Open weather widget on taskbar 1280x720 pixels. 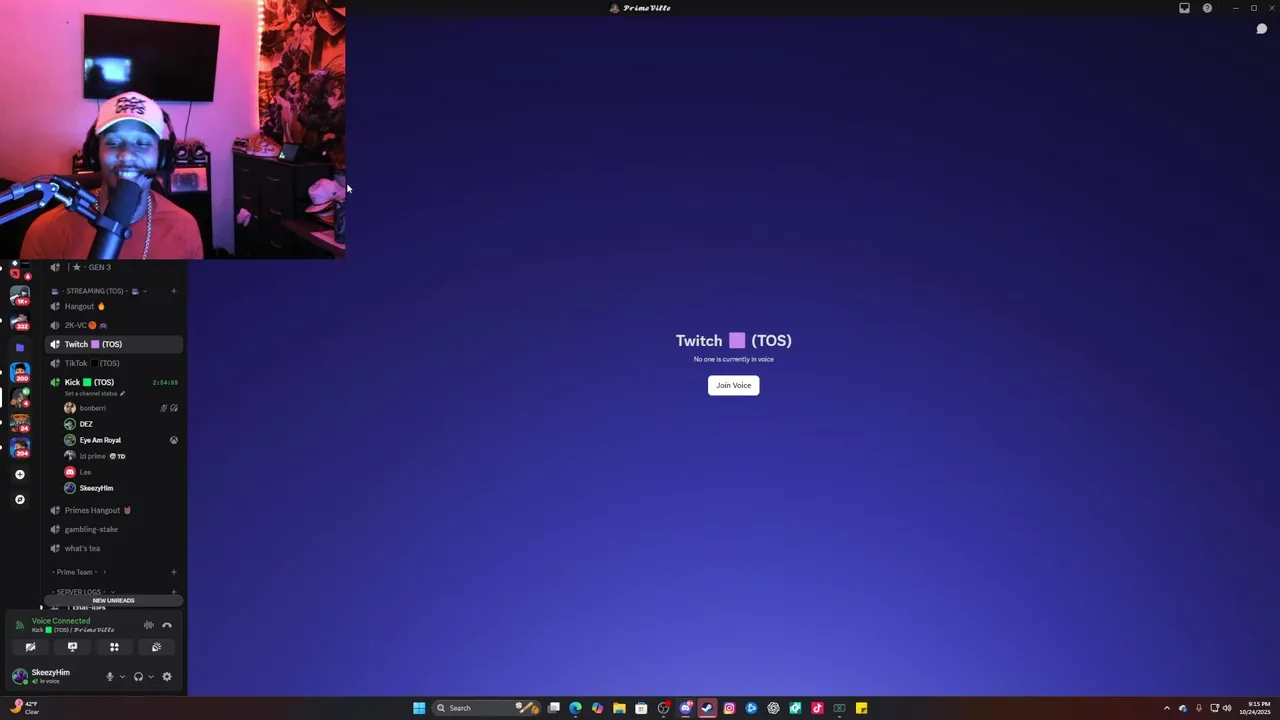click(x=25, y=707)
